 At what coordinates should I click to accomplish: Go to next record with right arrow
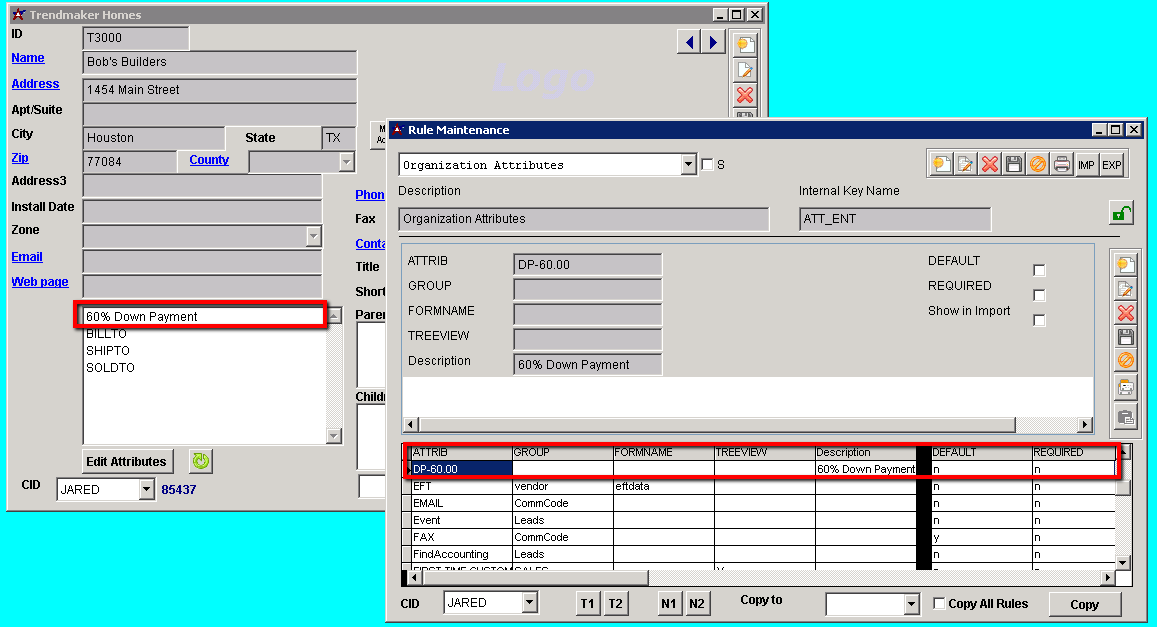713,42
